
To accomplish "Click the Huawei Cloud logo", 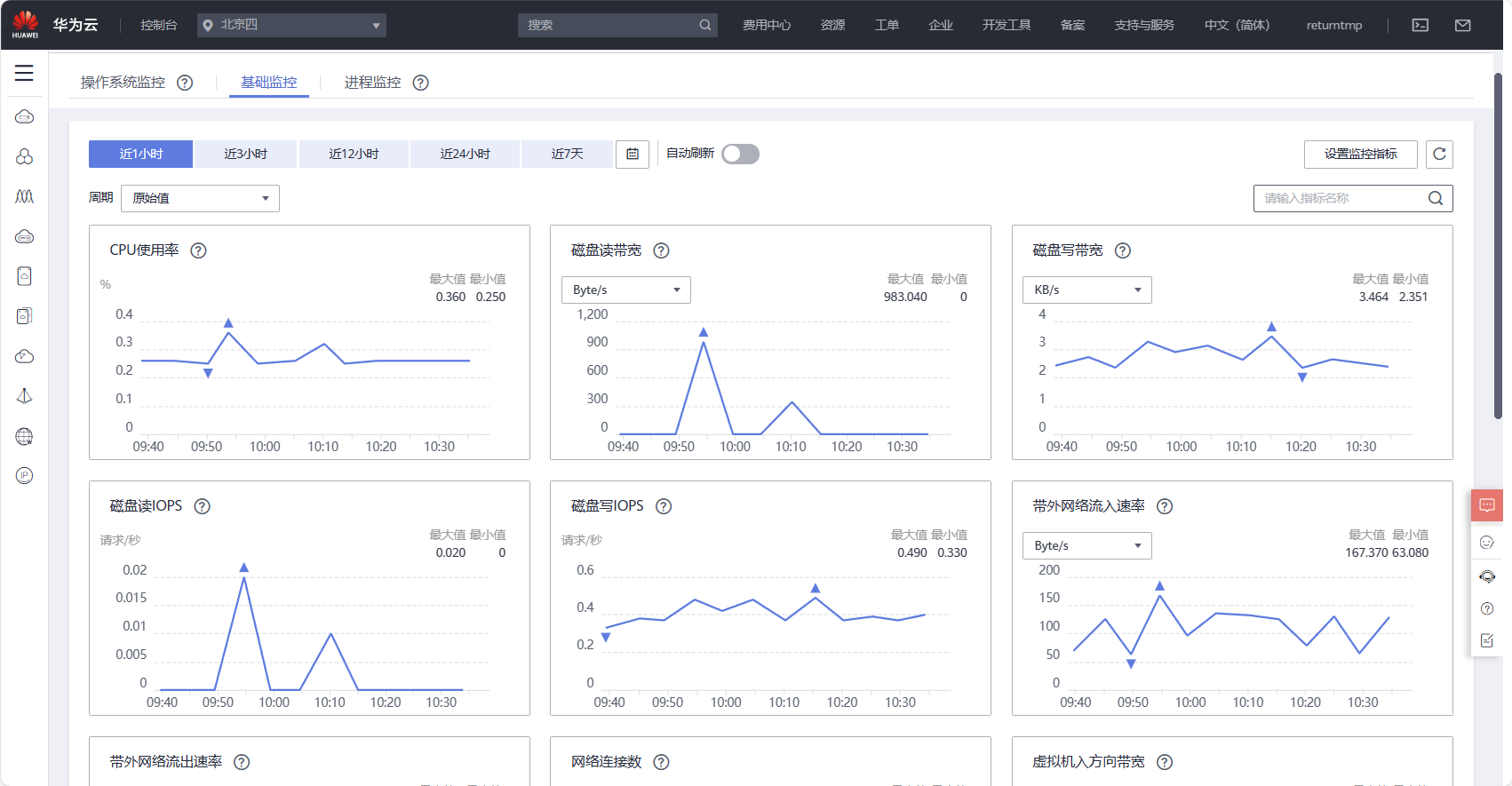I will [x=26, y=25].
